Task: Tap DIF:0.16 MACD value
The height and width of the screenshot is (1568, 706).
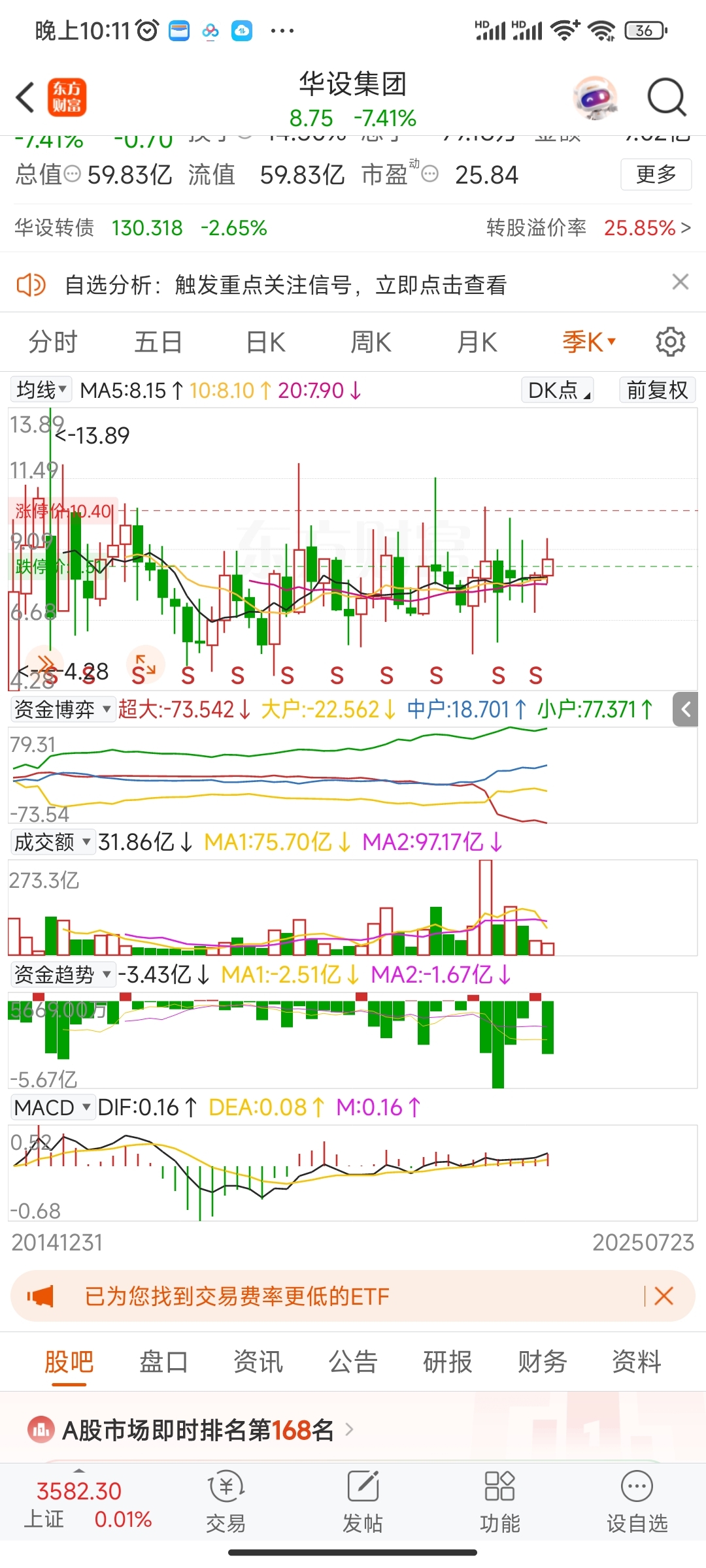Action: click(147, 1107)
